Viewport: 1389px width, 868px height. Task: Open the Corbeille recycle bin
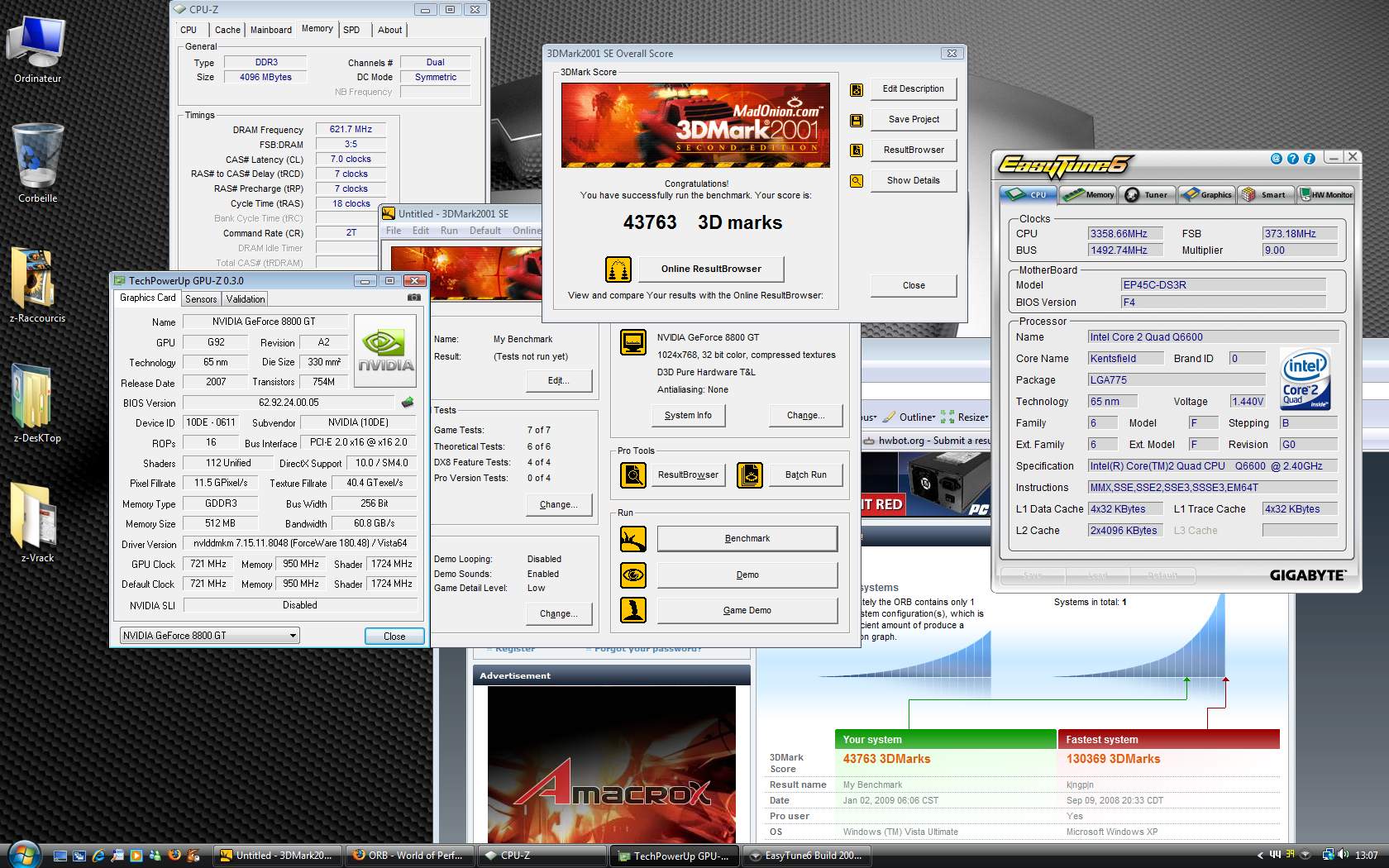pyautogui.click(x=37, y=164)
